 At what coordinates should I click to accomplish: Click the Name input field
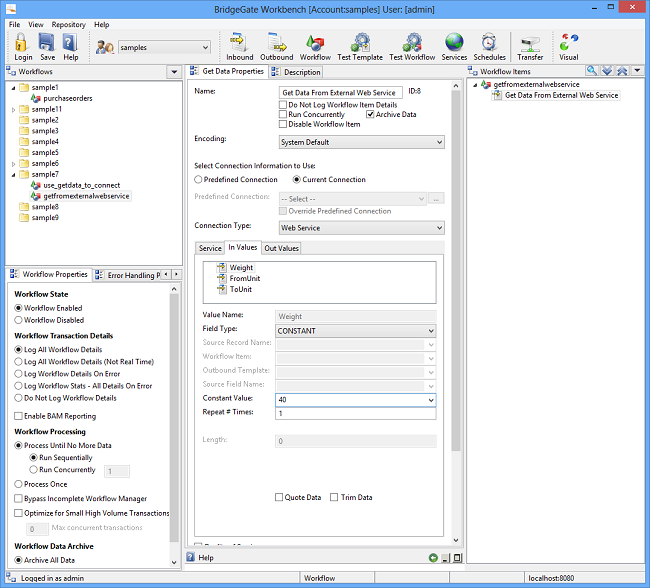[x=340, y=92]
